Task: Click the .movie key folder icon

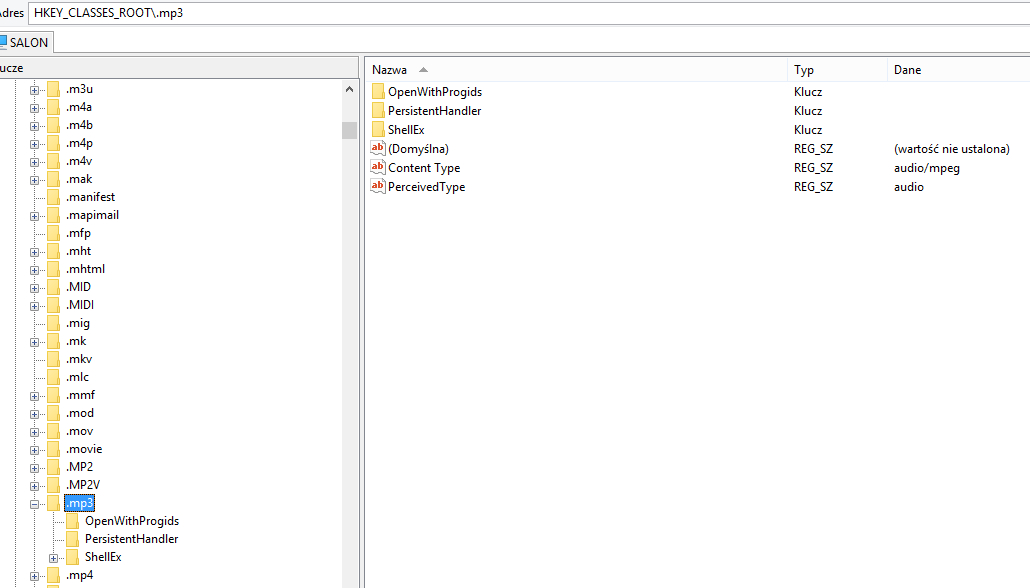Action: click(x=53, y=449)
